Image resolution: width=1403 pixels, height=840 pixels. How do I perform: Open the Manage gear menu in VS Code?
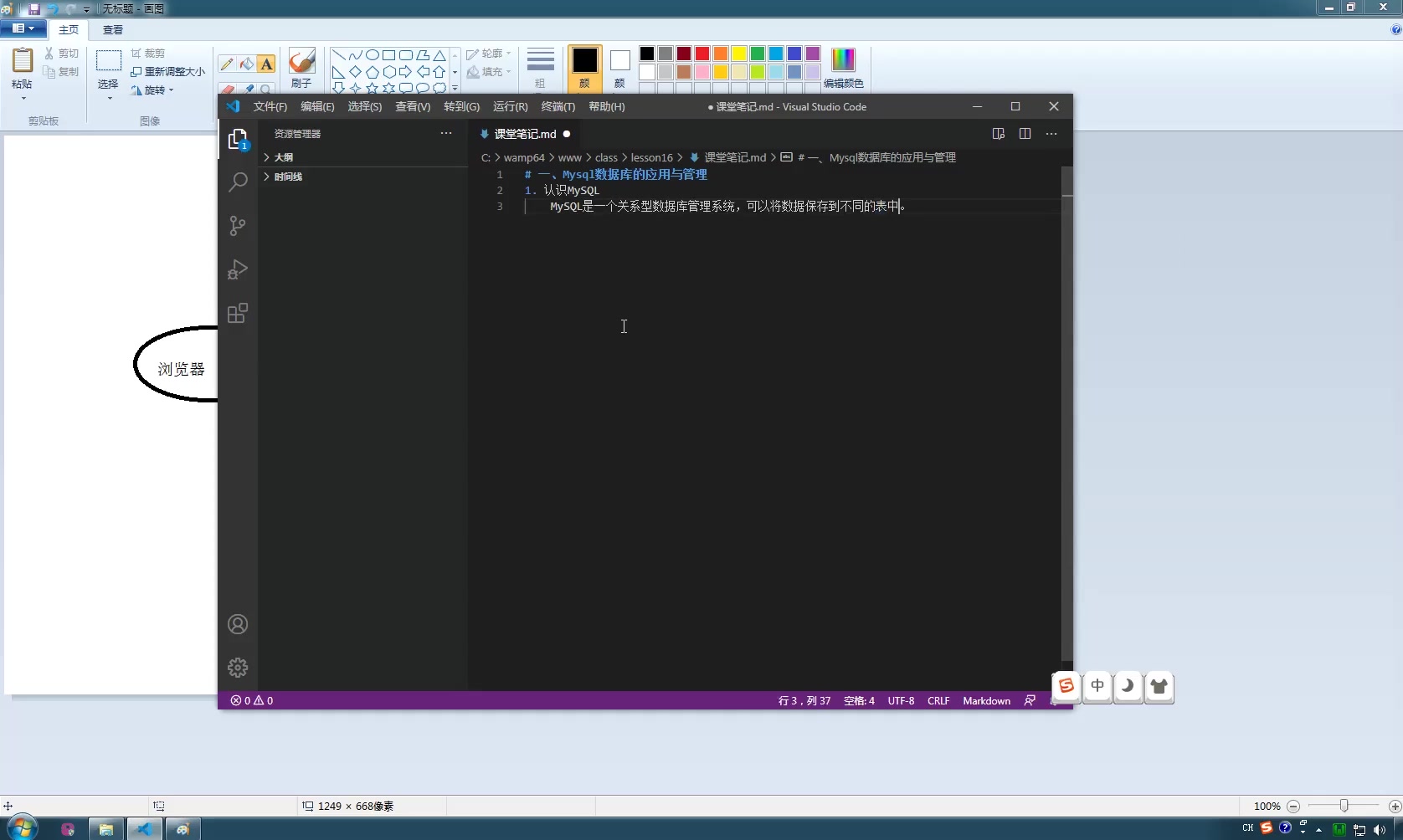238,668
